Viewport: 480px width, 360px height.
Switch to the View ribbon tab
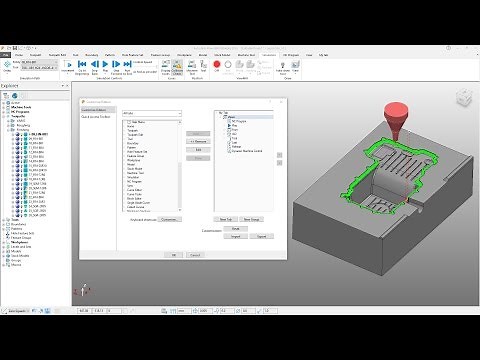[x=309, y=55]
